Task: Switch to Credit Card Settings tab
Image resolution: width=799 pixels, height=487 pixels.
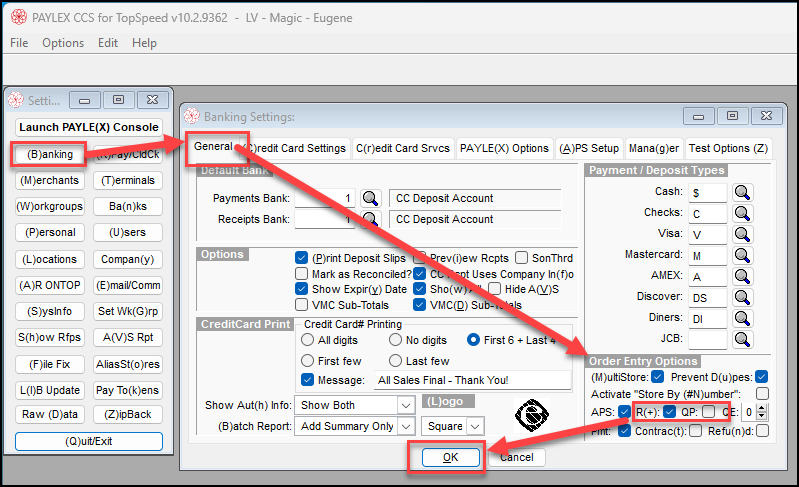Action: point(297,148)
